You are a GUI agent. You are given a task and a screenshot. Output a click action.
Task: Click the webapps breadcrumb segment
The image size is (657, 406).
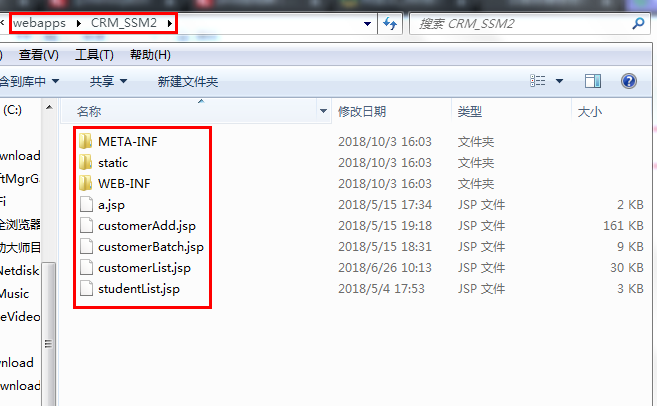(x=39, y=23)
